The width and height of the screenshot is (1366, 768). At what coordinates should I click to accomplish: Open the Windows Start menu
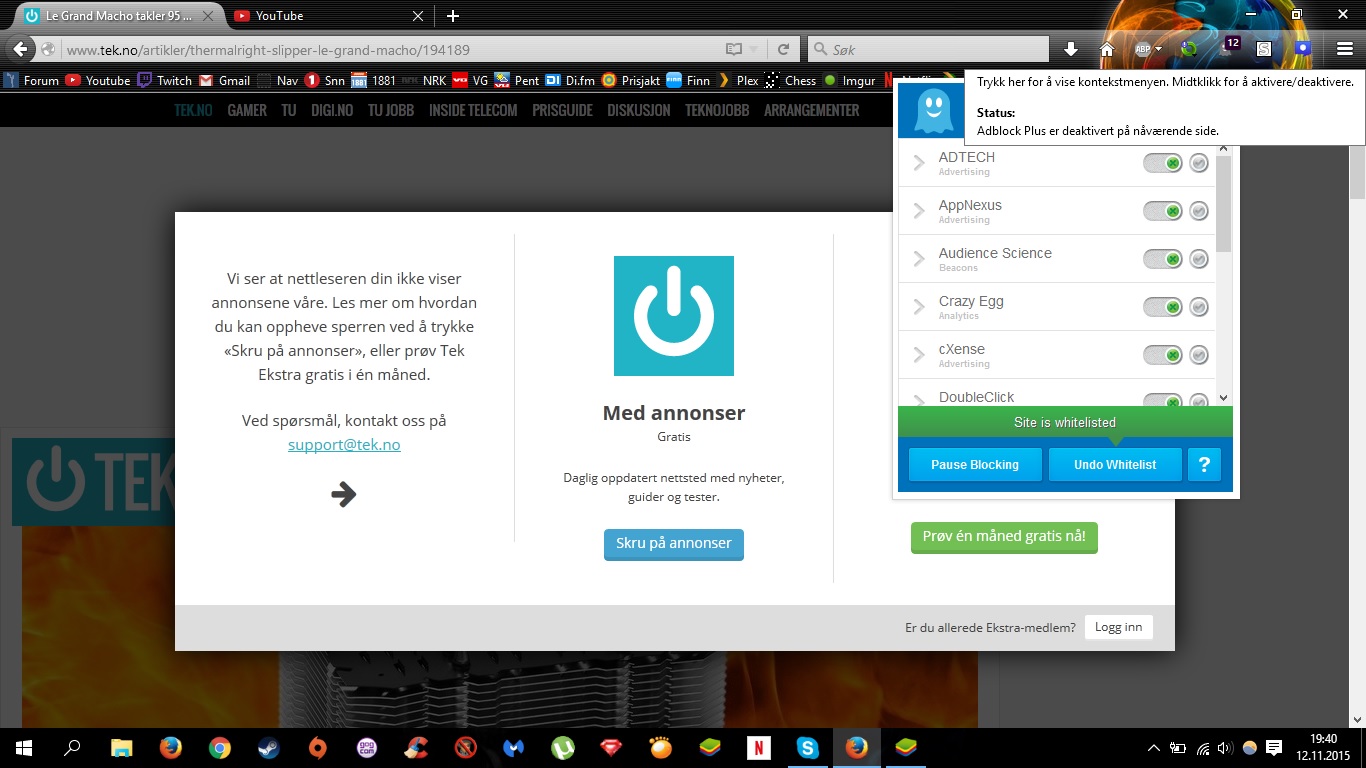pos(23,747)
